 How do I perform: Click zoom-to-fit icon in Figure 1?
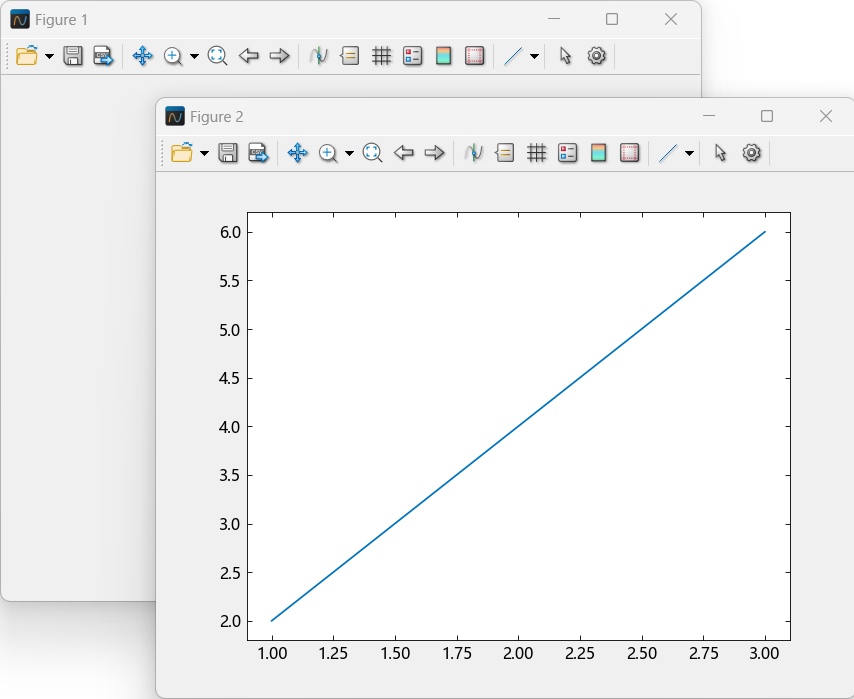[x=217, y=56]
